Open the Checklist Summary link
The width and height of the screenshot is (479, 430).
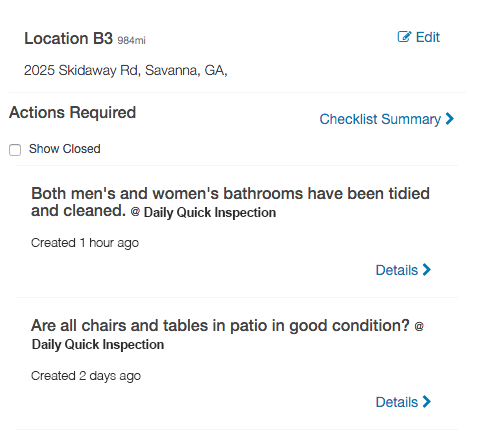[x=387, y=119]
